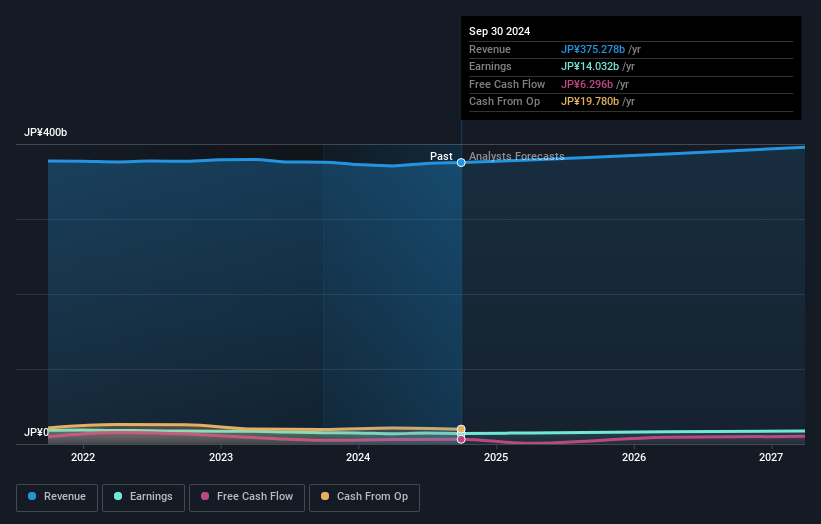Click the Earnings value JP¥14.032b

pyautogui.click(x=590, y=66)
